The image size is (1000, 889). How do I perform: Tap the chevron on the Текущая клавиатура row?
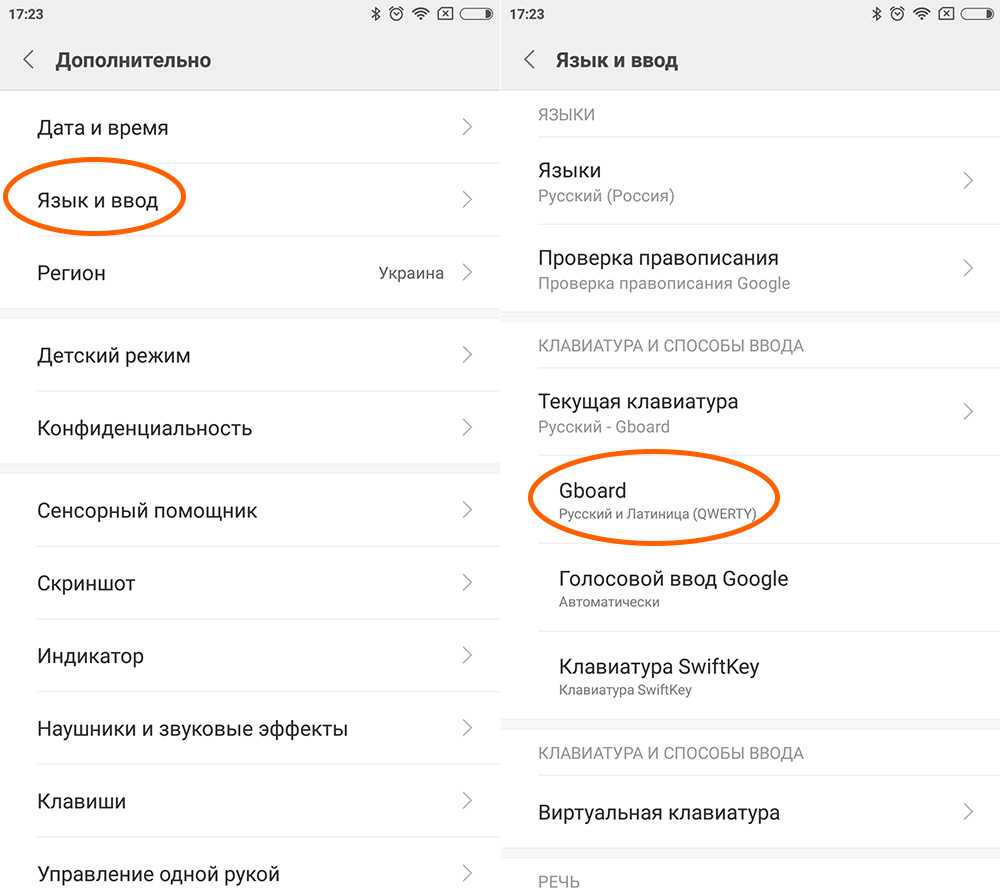[x=967, y=411]
